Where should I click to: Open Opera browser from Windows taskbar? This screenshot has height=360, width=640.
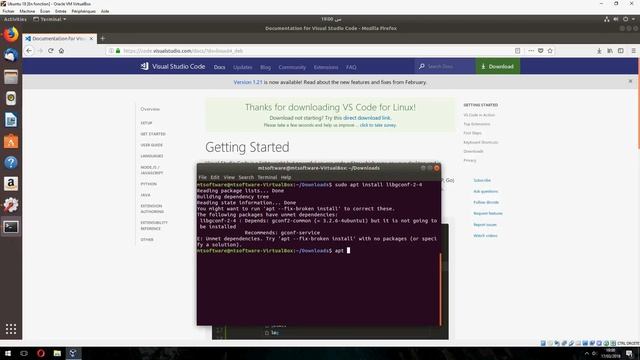click(x=41, y=353)
